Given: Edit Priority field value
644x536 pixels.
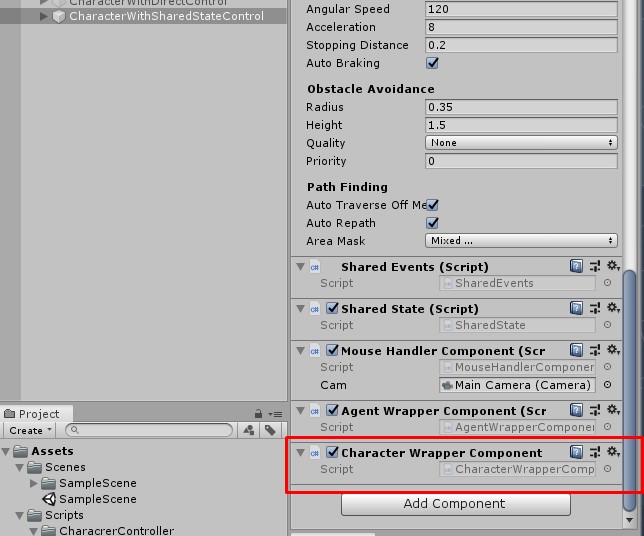Looking at the screenshot, I should 521,161.
